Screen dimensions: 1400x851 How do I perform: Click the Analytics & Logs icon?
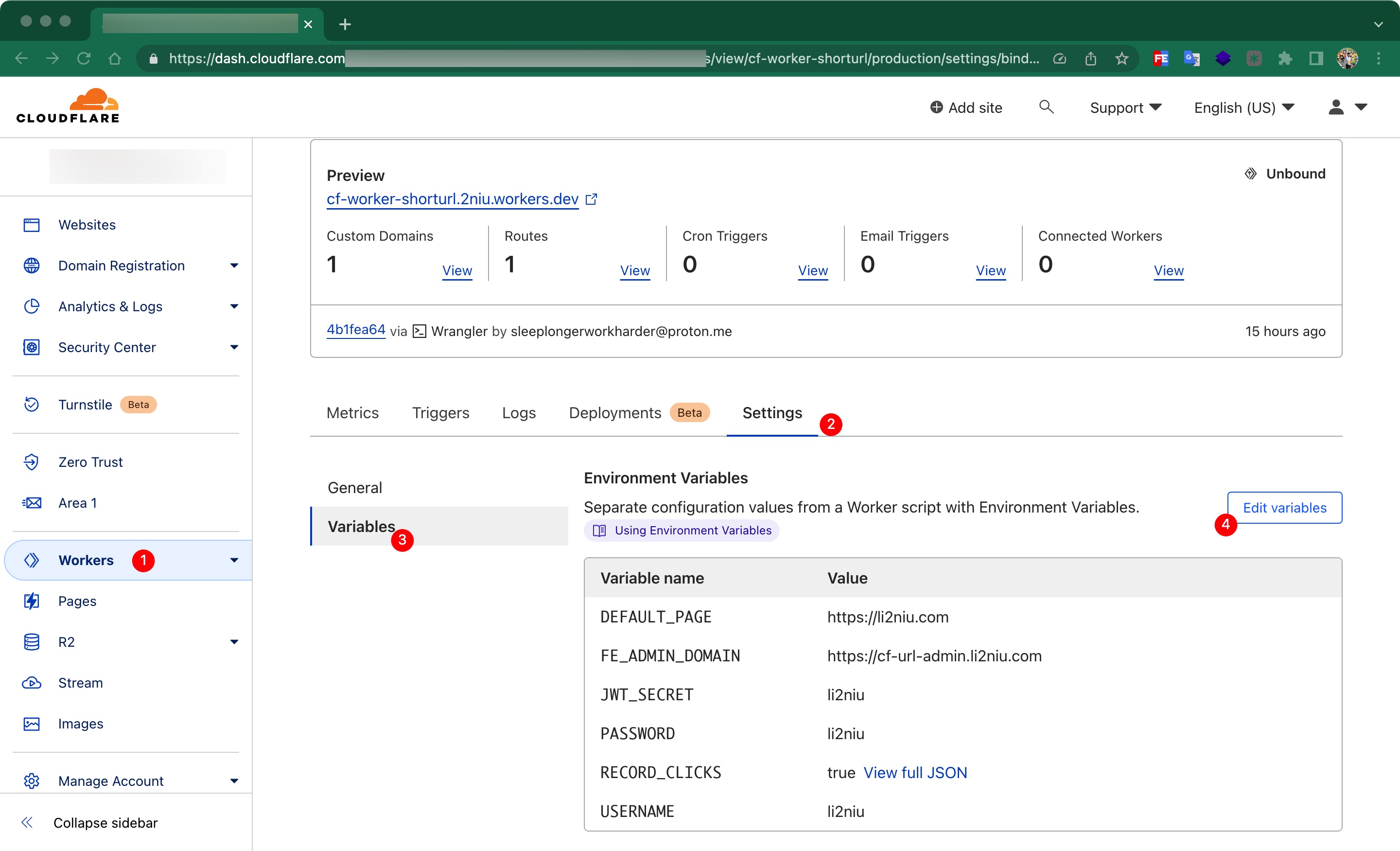[31, 305]
